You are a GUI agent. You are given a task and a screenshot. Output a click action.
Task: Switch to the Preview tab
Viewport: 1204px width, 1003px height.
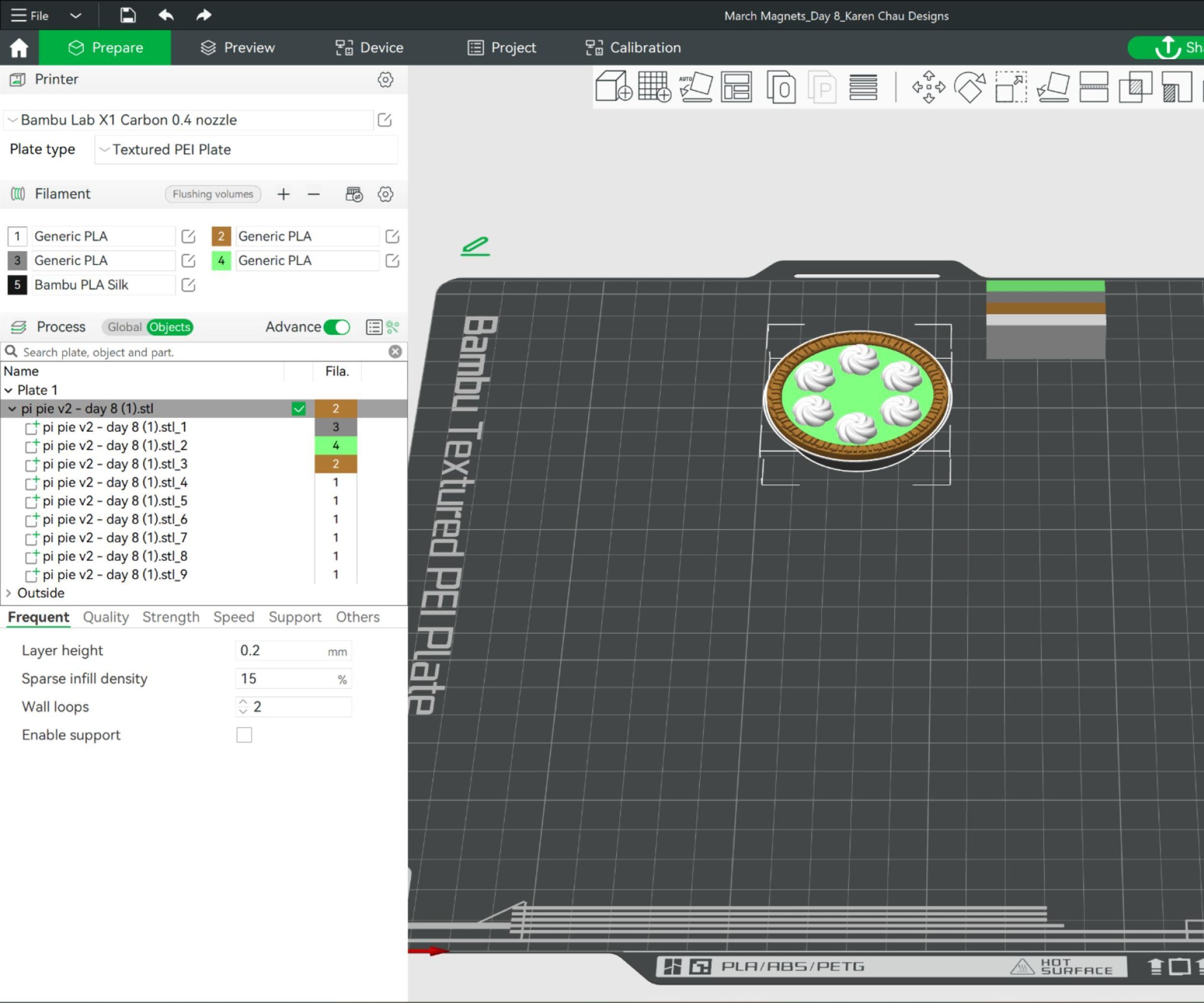pos(237,48)
